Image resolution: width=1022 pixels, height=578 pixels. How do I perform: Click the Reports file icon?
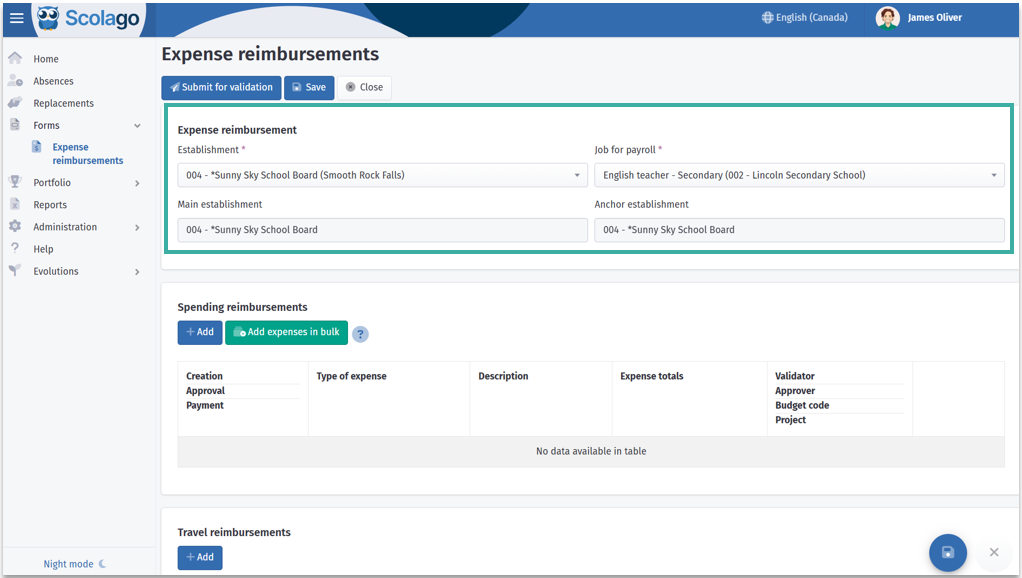(15, 204)
